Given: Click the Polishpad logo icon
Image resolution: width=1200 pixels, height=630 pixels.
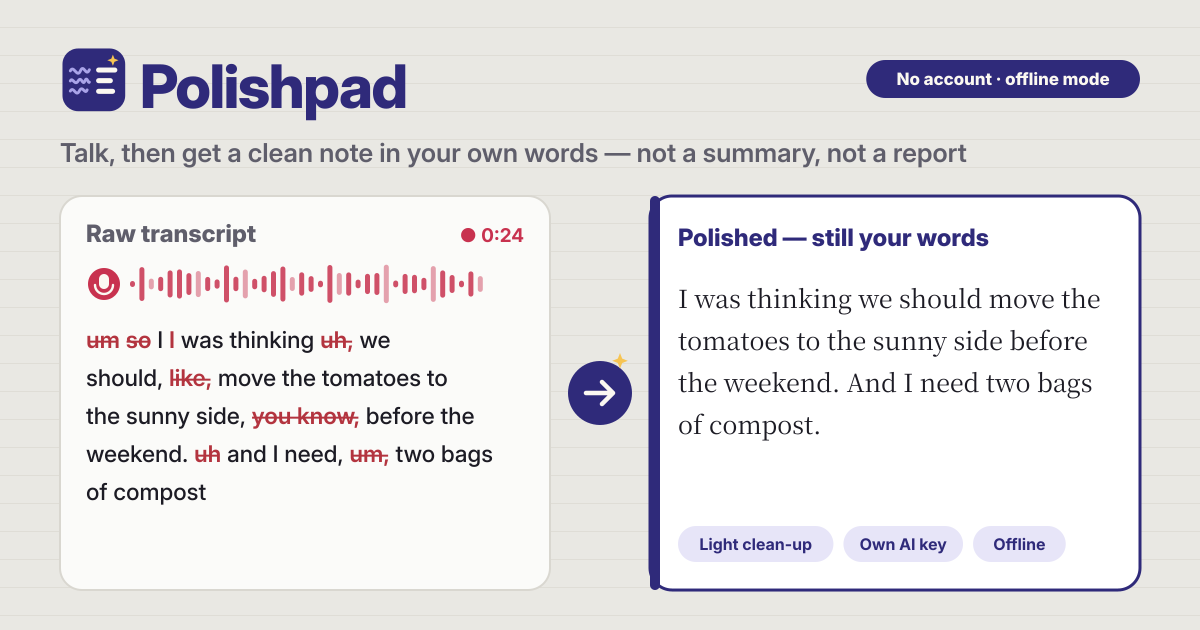Looking at the screenshot, I should coord(93,80).
